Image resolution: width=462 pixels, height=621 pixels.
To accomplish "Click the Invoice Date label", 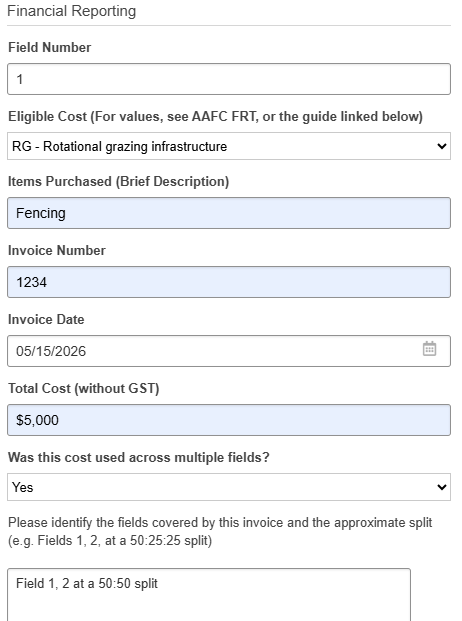I will click(x=46, y=319).
